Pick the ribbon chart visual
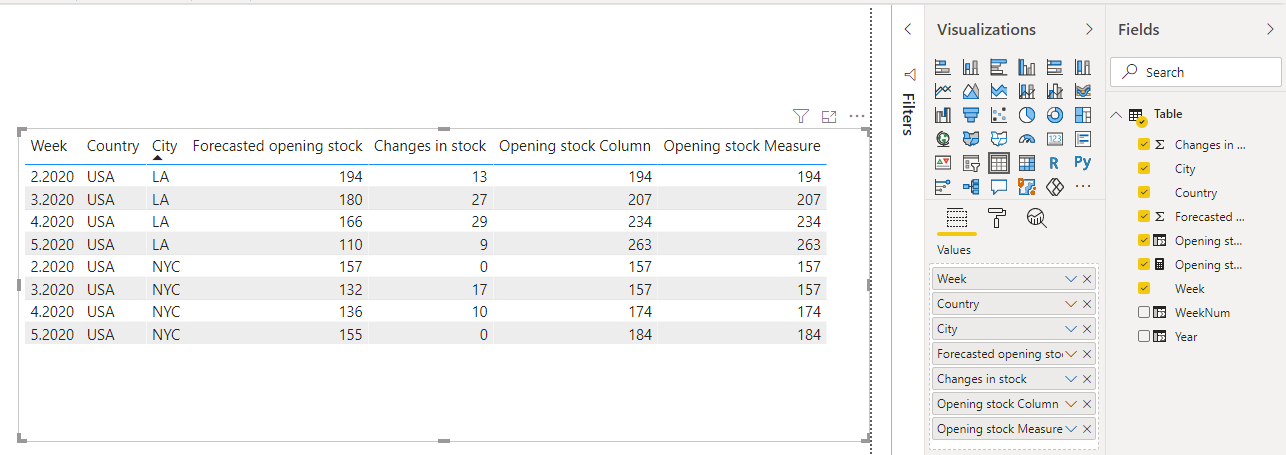The height and width of the screenshot is (455, 1286). [x=1082, y=91]
